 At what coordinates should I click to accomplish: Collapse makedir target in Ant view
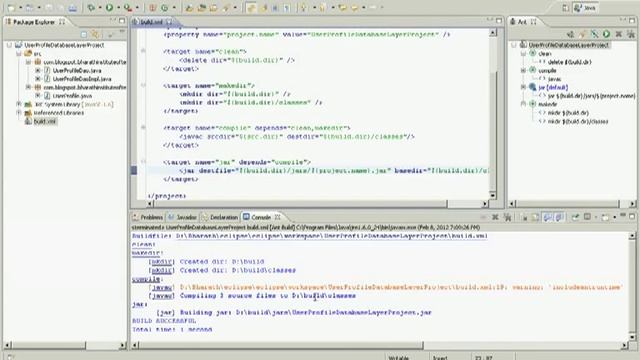pos(524,104)
